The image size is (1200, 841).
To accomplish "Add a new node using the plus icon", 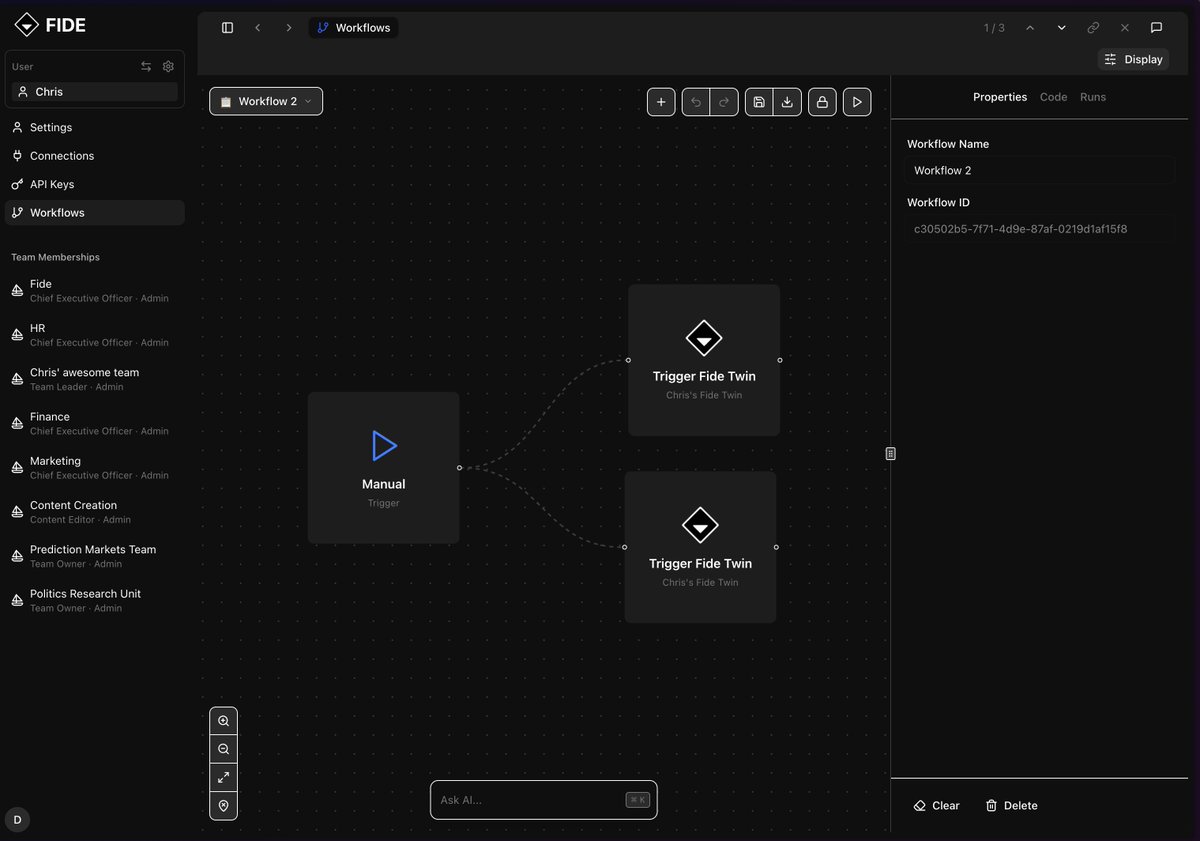I will 661,101.
